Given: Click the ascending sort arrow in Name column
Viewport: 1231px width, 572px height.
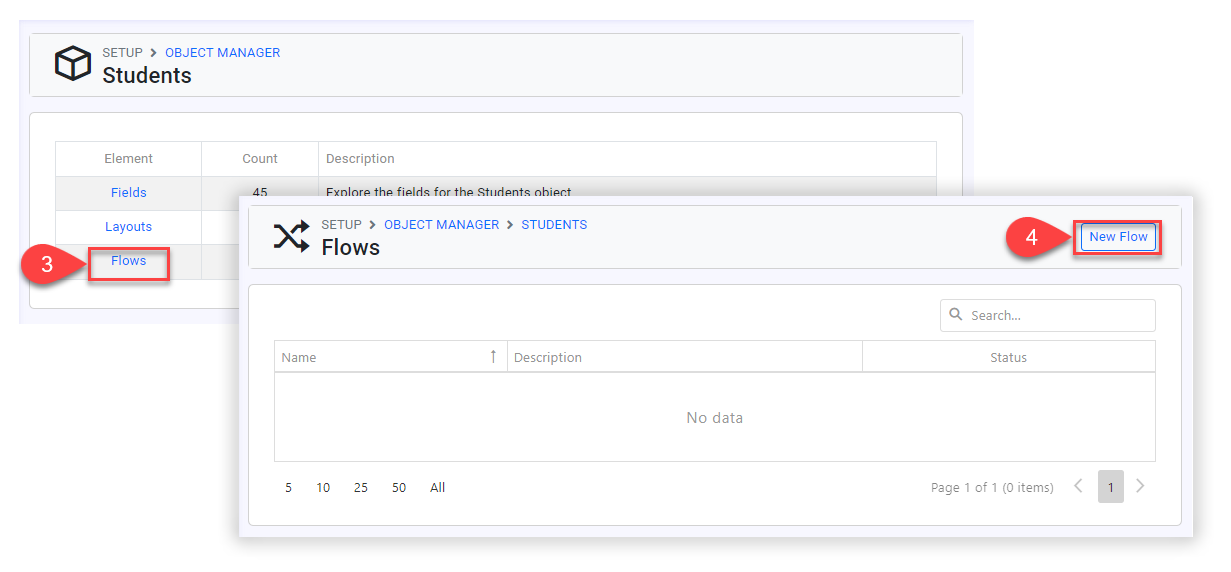Looking at the screenshot, I should click(x=493, y=357).
